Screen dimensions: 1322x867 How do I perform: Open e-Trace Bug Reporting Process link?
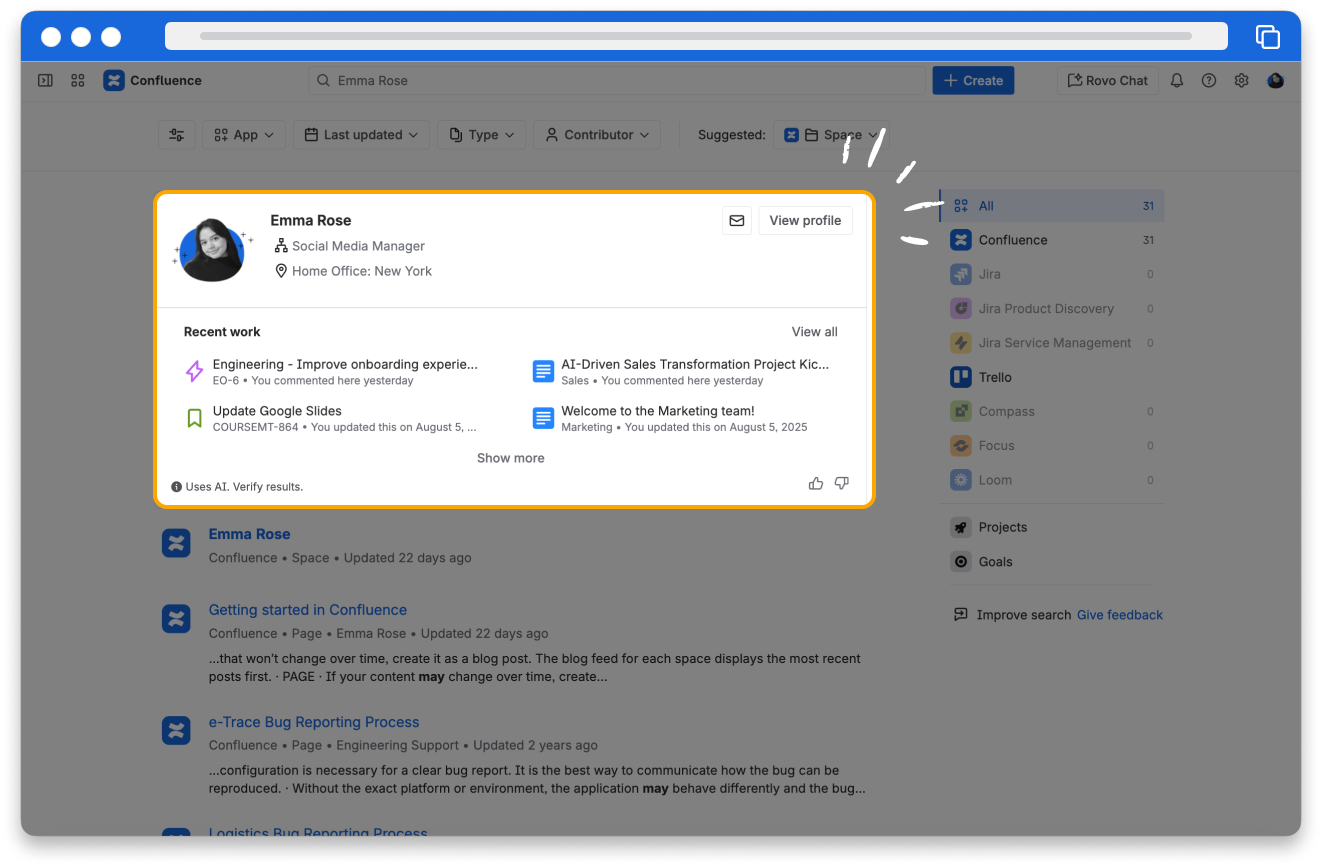click(x=314, y=722)
